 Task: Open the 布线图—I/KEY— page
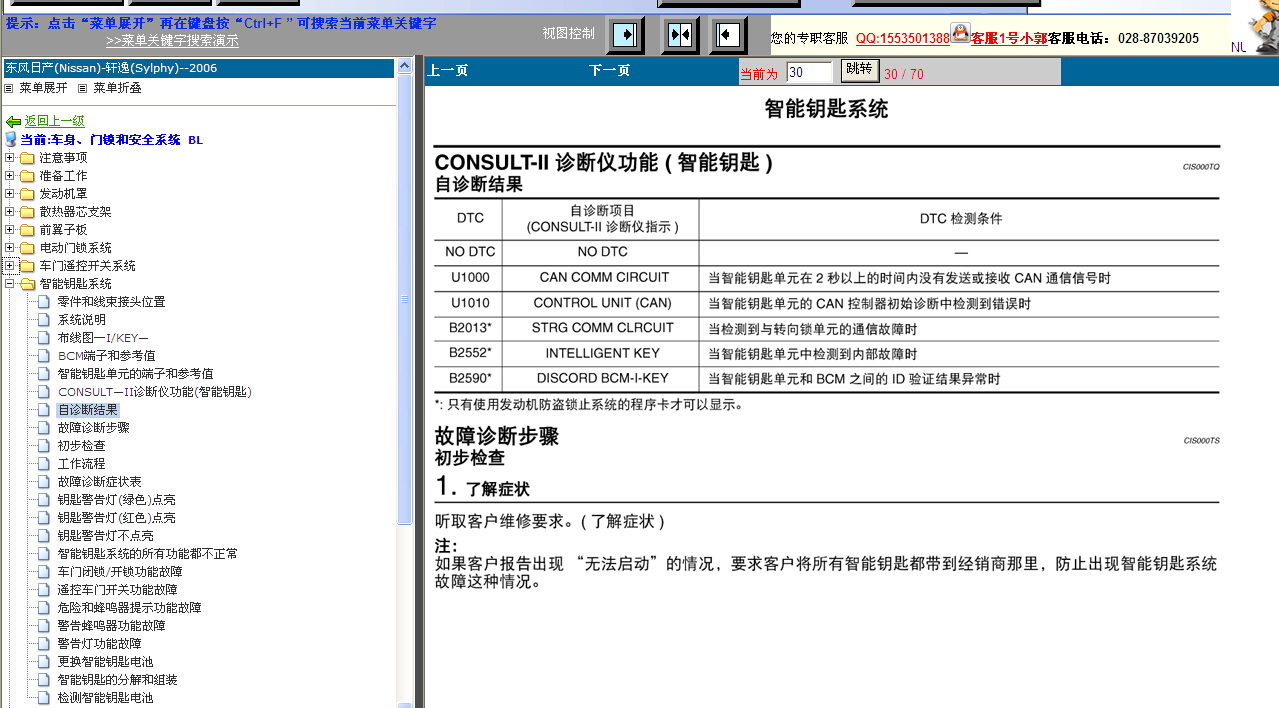(103, 338)
